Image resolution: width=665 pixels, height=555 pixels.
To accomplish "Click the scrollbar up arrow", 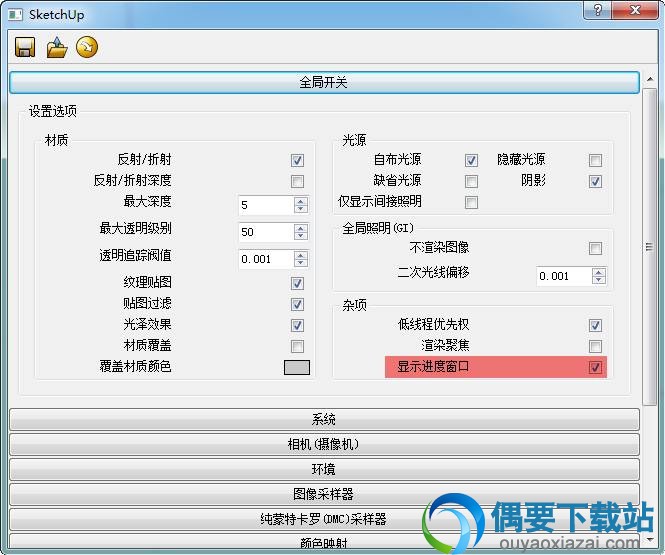I will 650,79.
